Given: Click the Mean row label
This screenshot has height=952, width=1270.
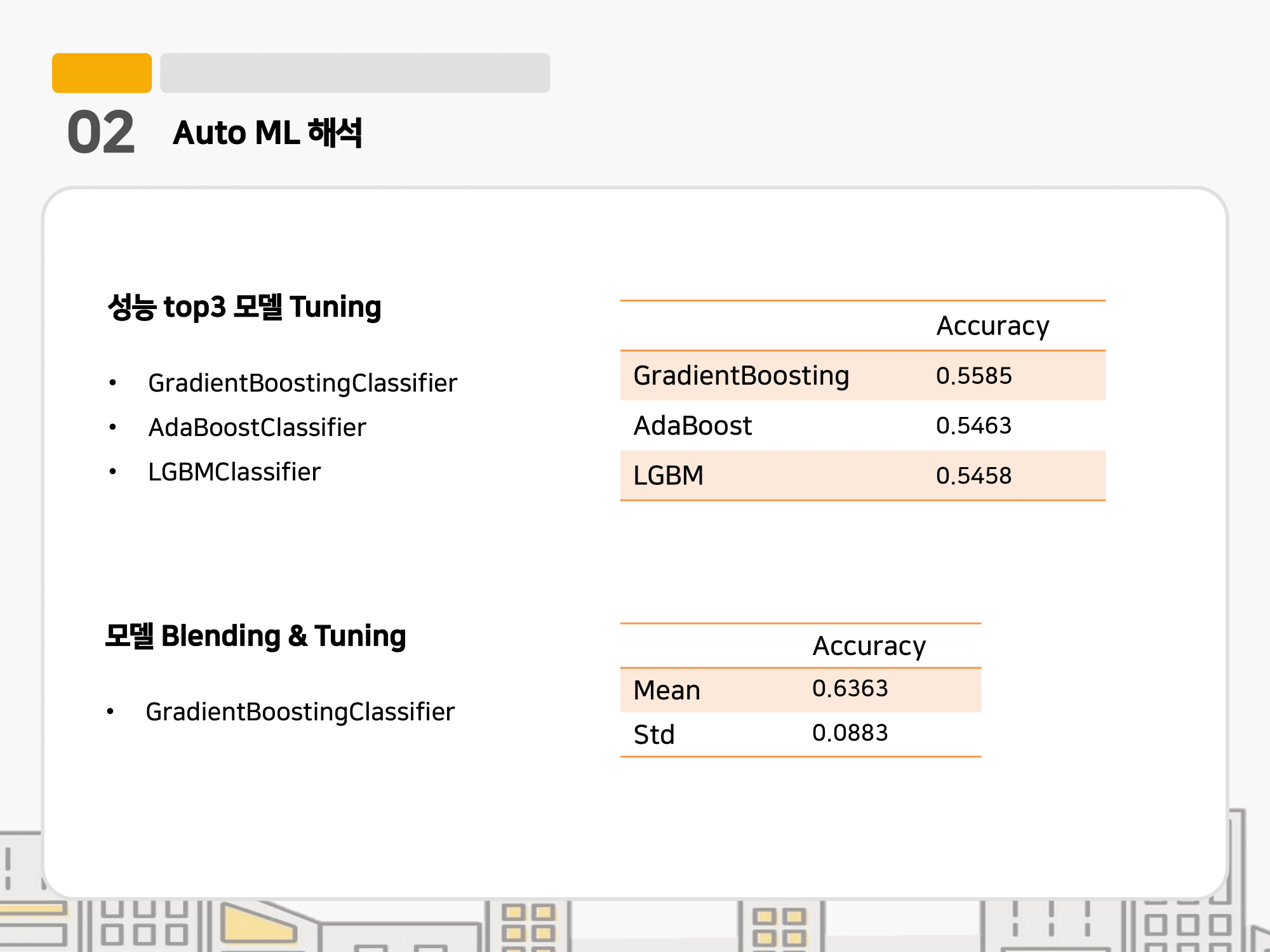Looking at the screenshot, I should click(x=667, y=690).
